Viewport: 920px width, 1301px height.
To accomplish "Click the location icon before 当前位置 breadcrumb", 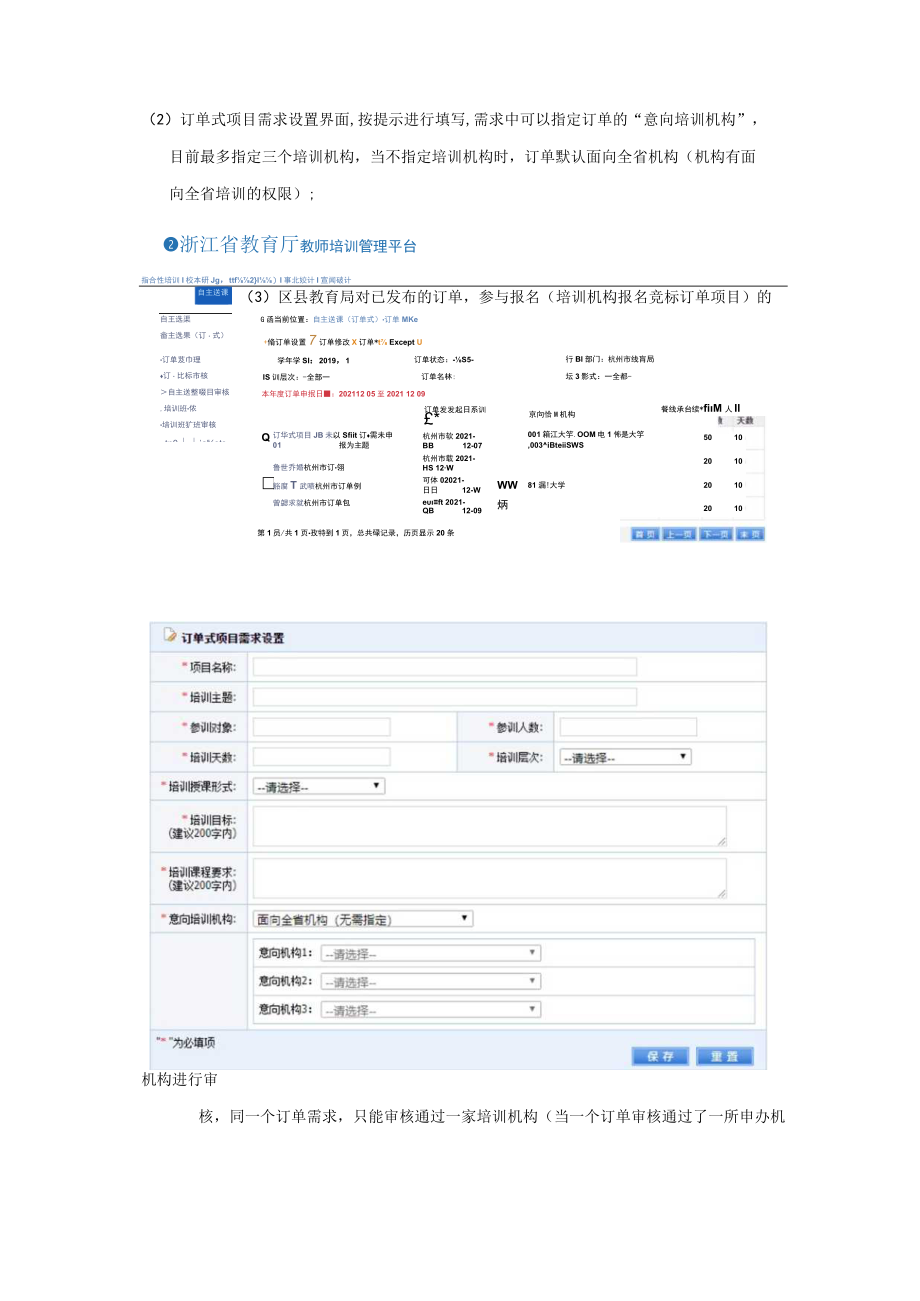I will 261,322.
